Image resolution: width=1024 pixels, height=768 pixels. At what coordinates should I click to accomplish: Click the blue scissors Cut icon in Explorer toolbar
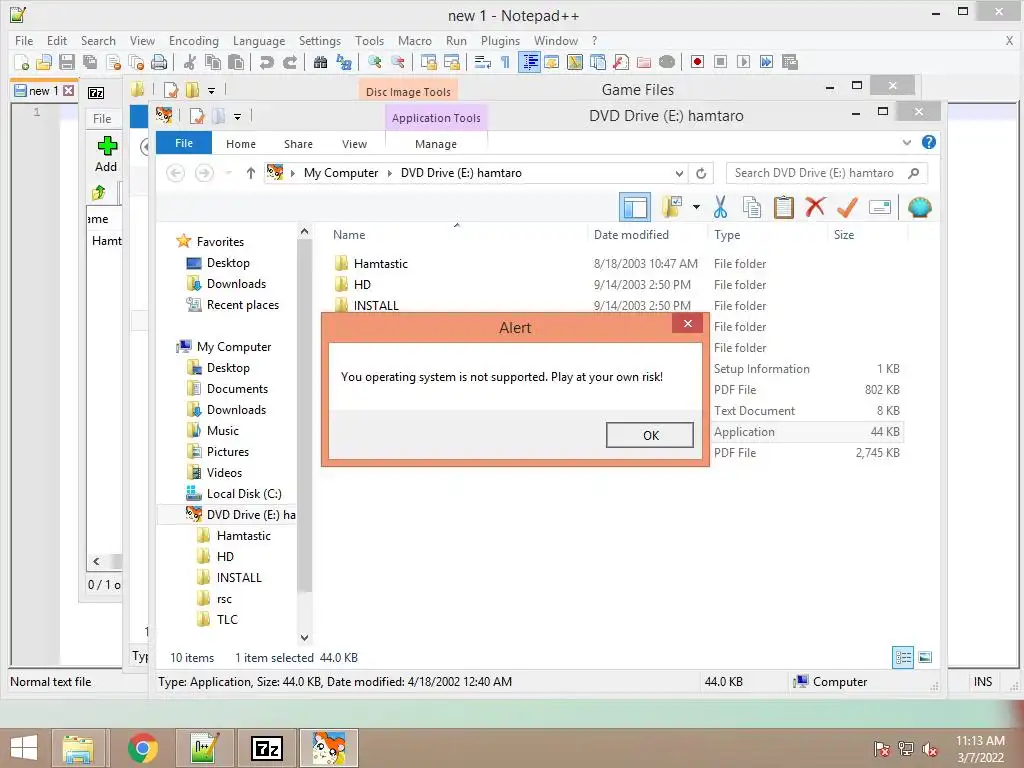tap(720, 208)
